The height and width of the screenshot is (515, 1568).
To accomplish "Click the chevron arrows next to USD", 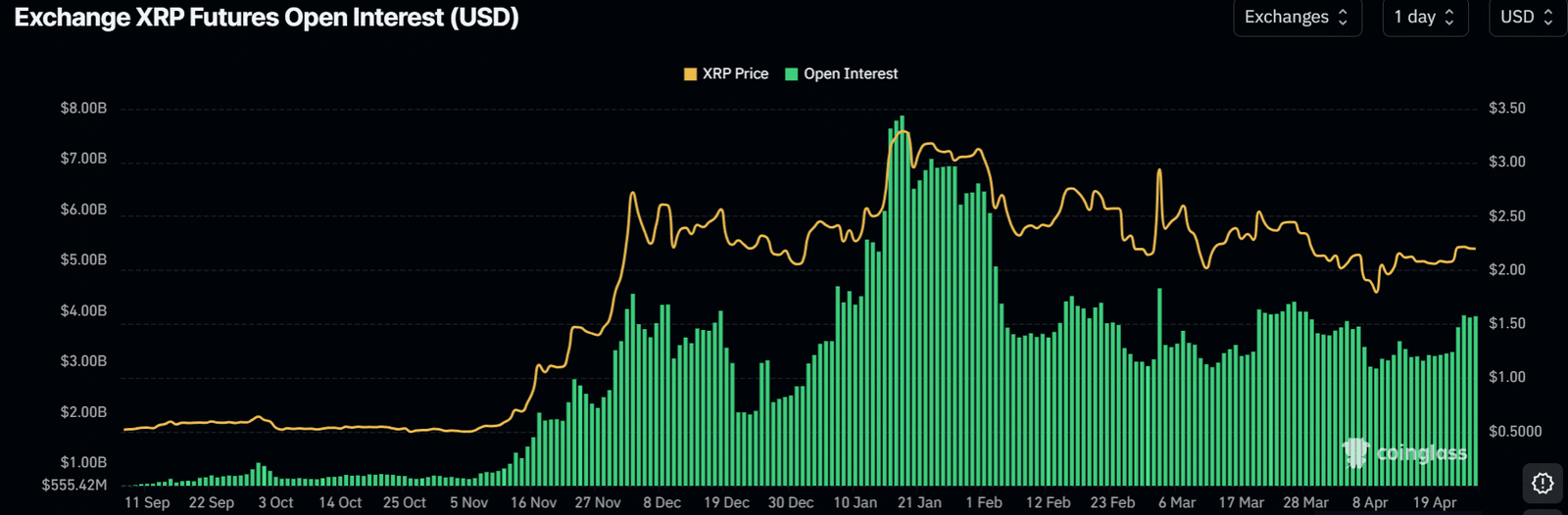I will [x=1548, y=18].
